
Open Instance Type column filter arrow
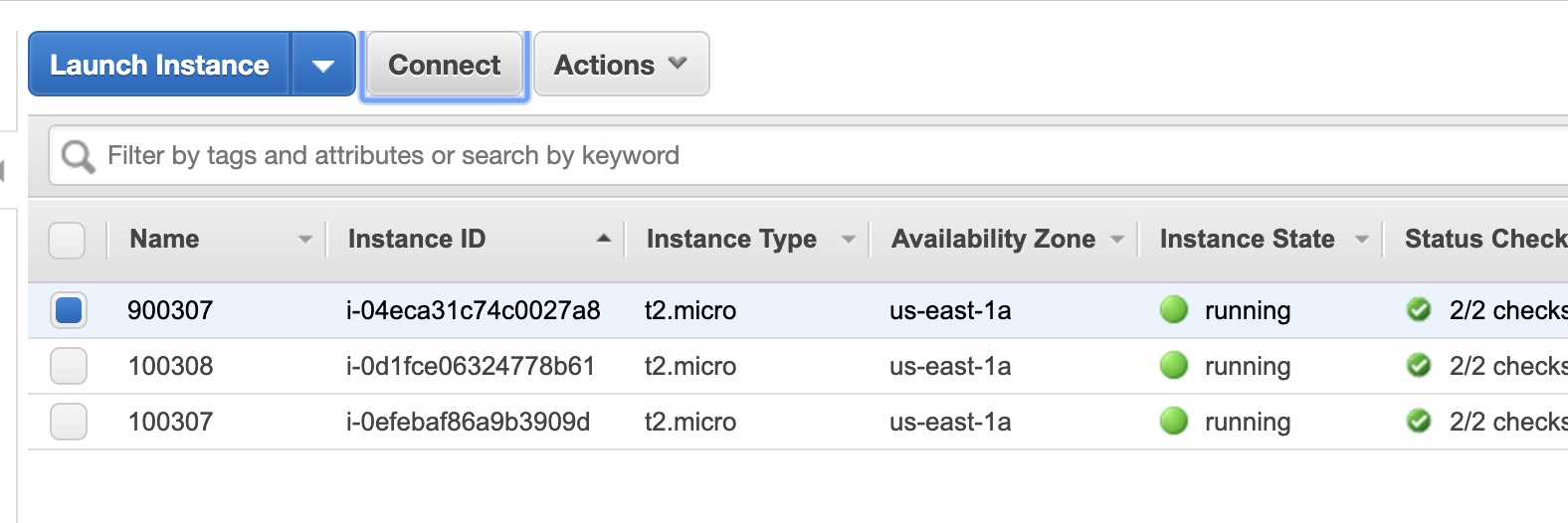coord(848,240)
